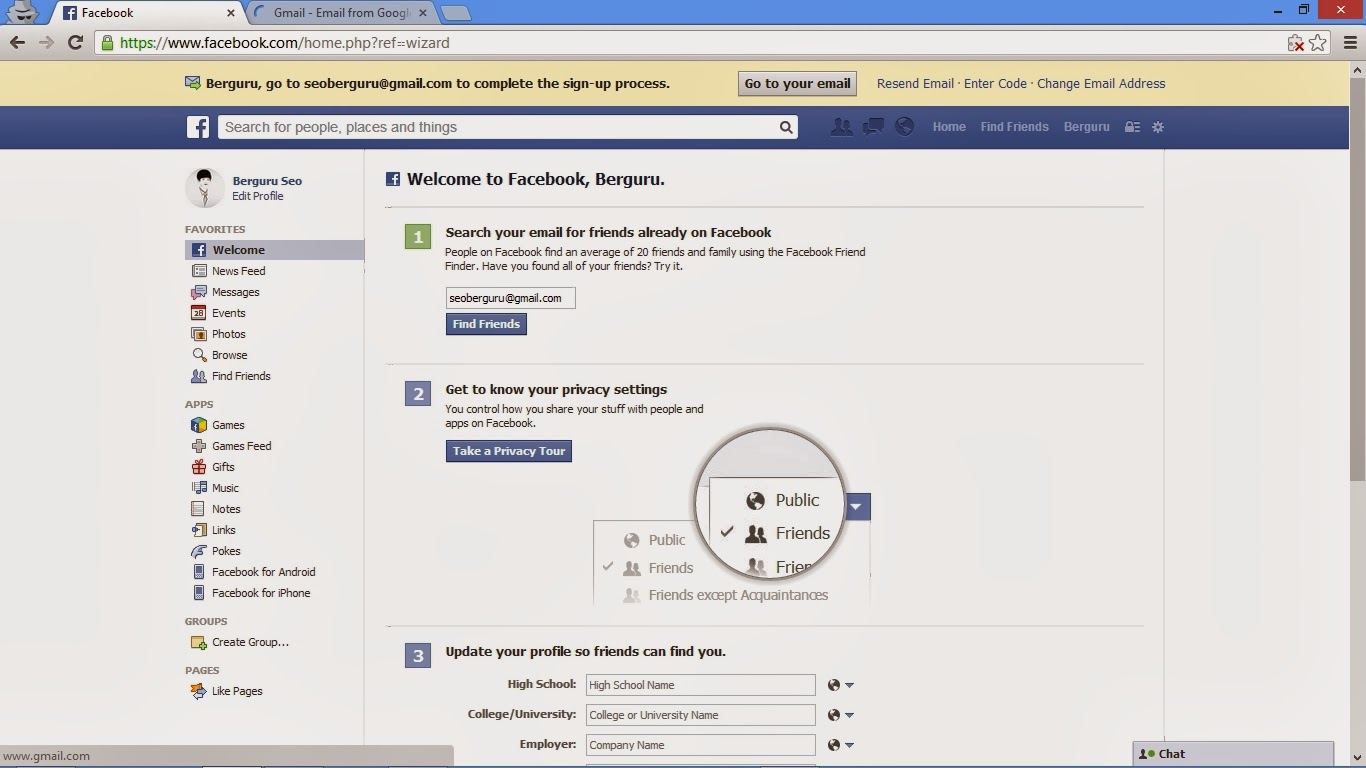
Task: Open College/University privacy dropdown
Action: 840,715
